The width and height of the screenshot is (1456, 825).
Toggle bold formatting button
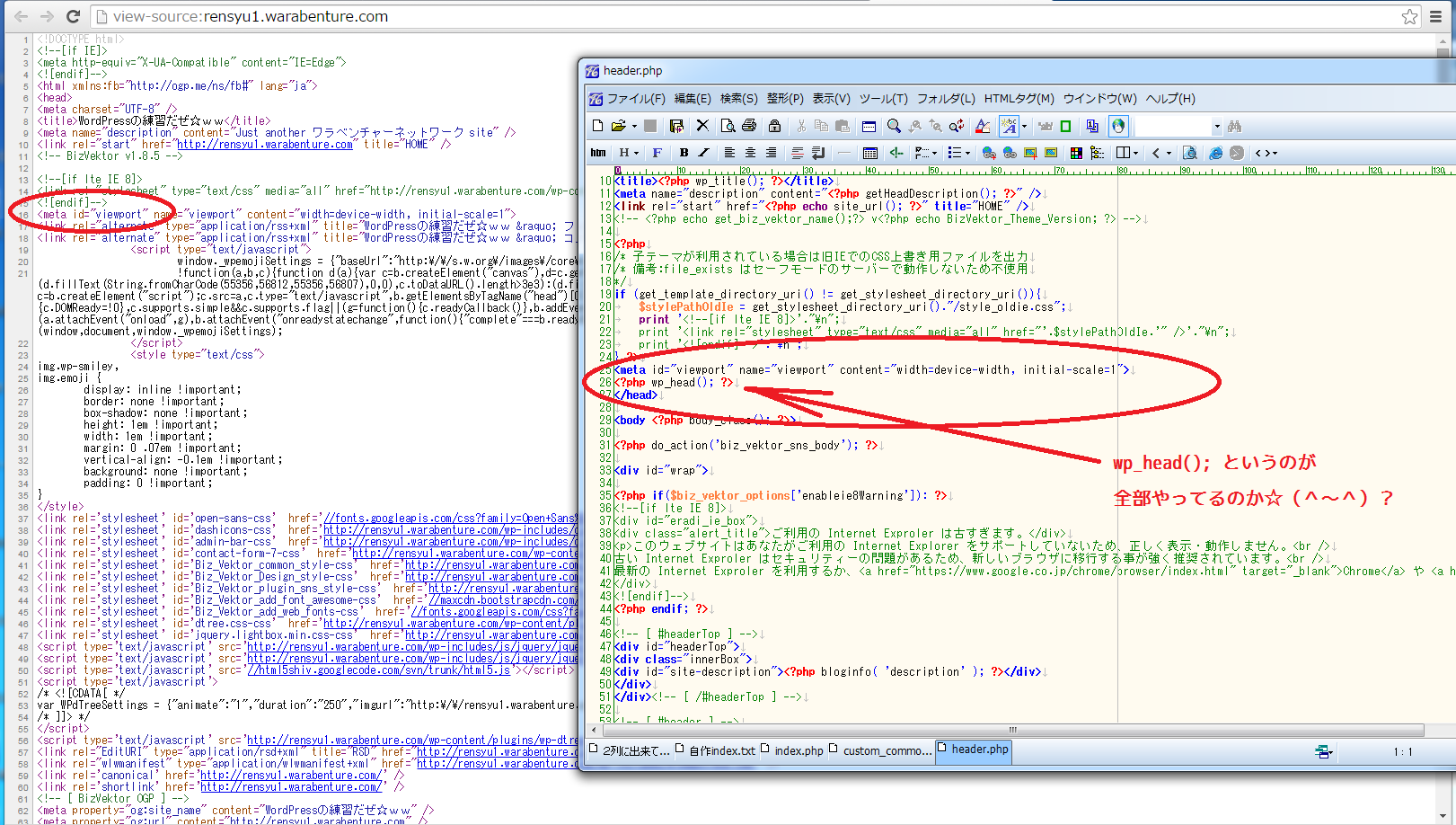click(684, 153)
